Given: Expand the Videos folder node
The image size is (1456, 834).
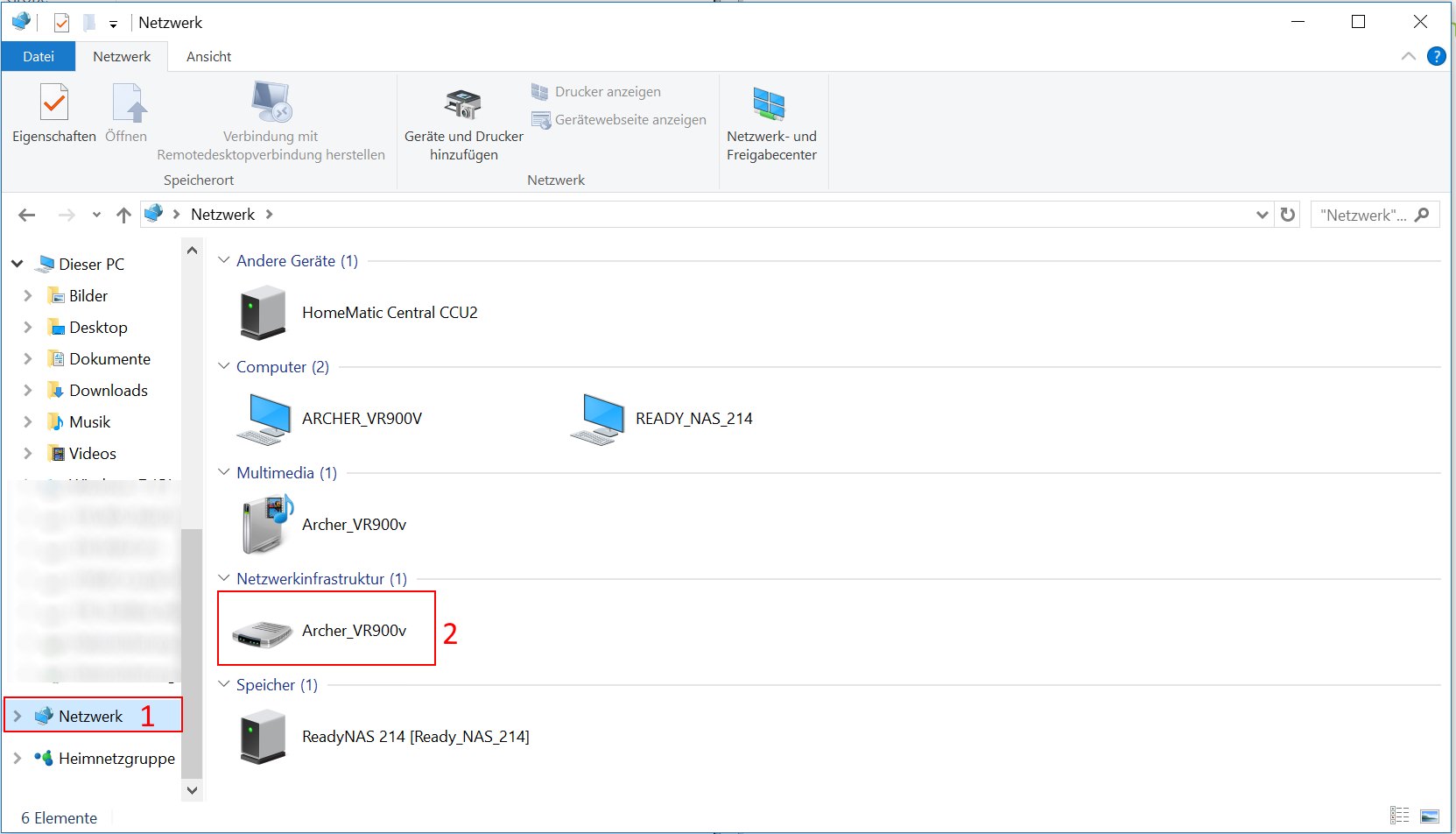Looking at the screenshot, I should [x=27, y=453].
